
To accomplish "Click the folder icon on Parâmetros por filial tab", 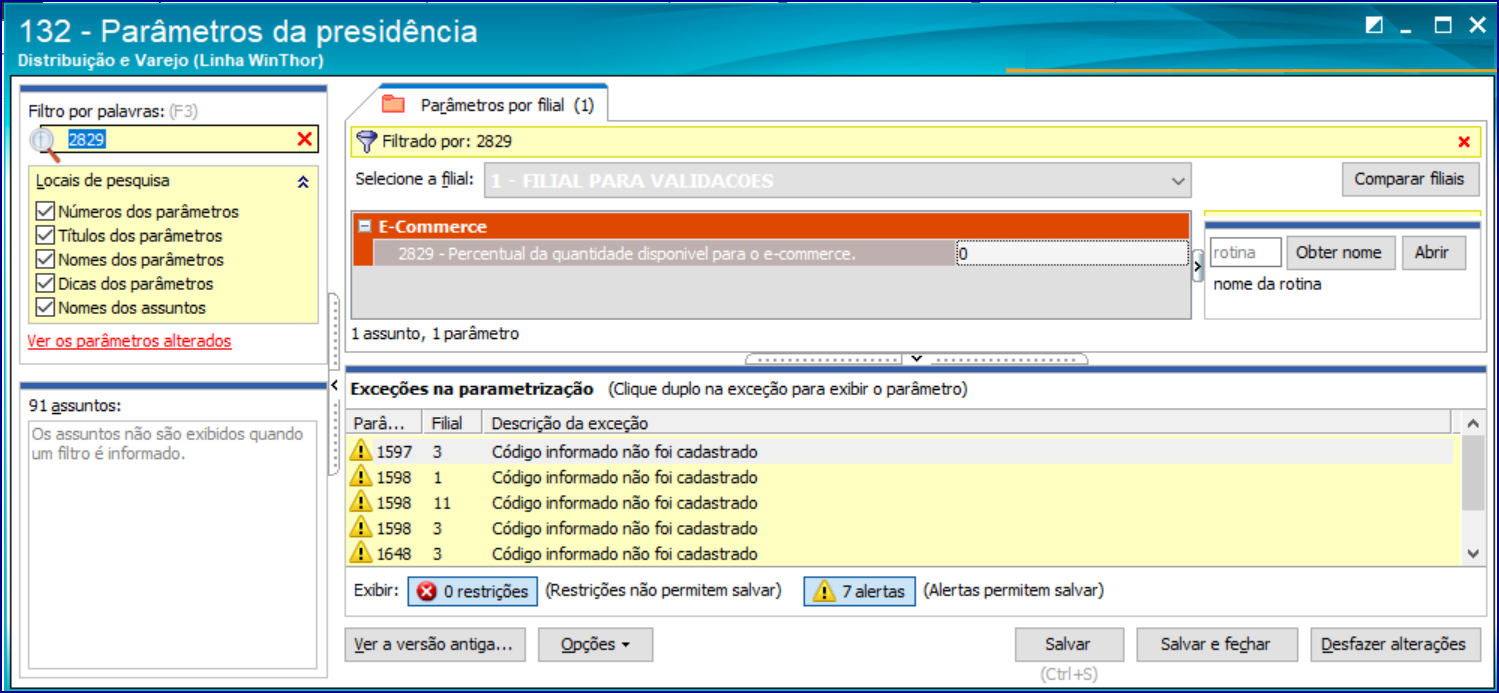I will tap(393, 104).
